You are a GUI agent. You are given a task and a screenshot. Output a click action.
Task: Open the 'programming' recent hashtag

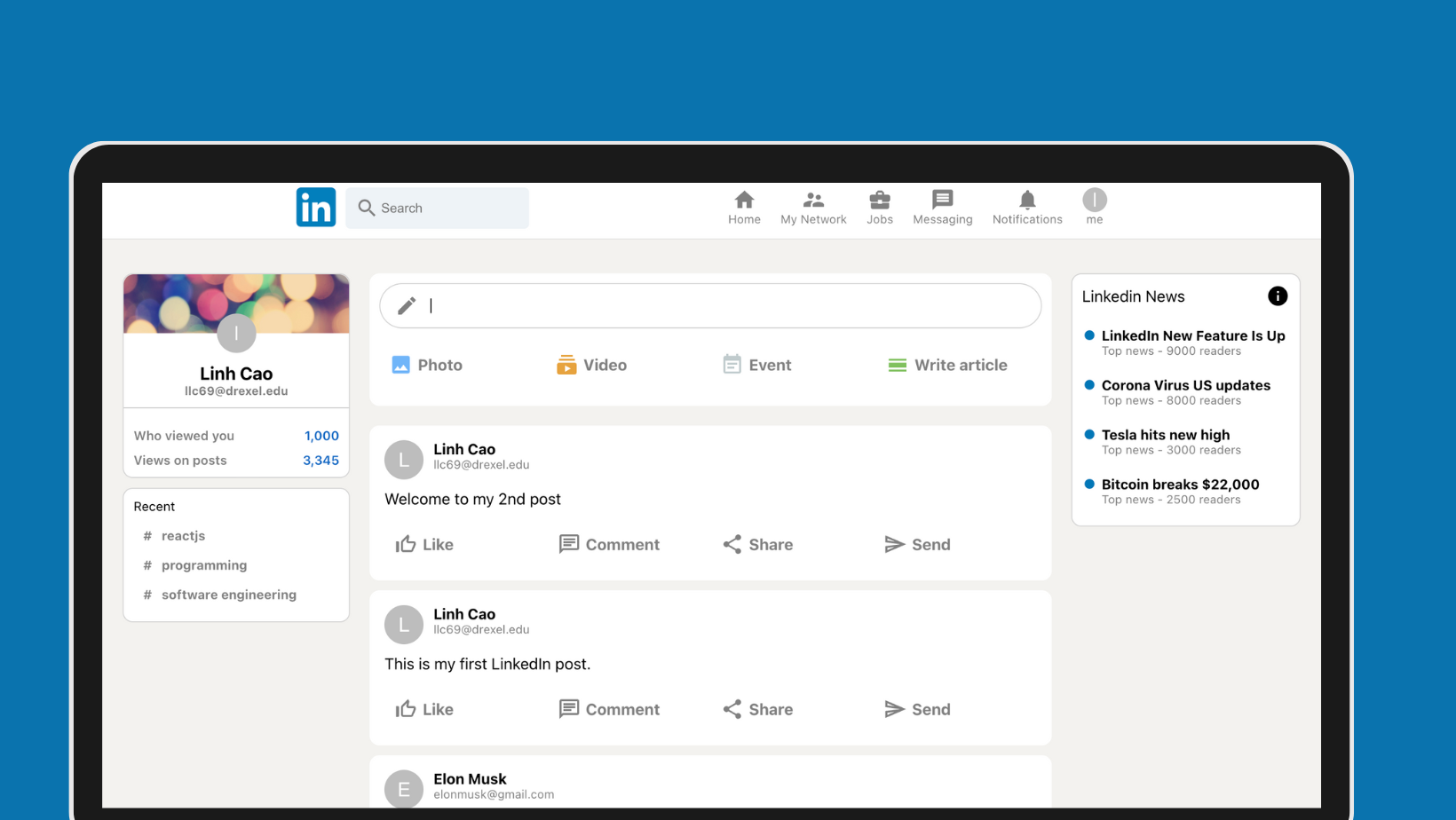point(204,565)
